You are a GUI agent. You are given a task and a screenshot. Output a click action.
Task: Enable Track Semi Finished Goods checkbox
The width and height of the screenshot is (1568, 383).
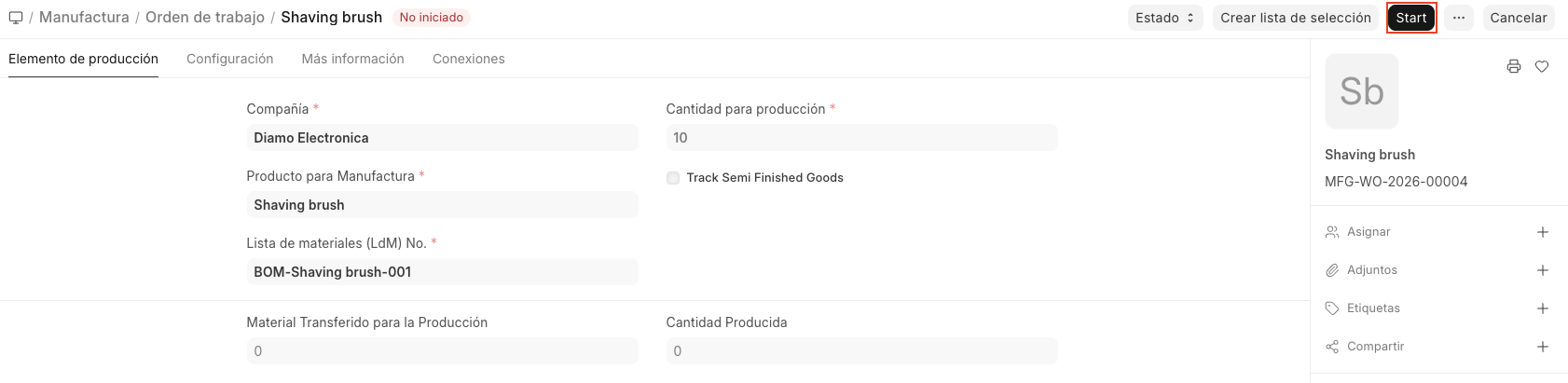coord(673,178)
